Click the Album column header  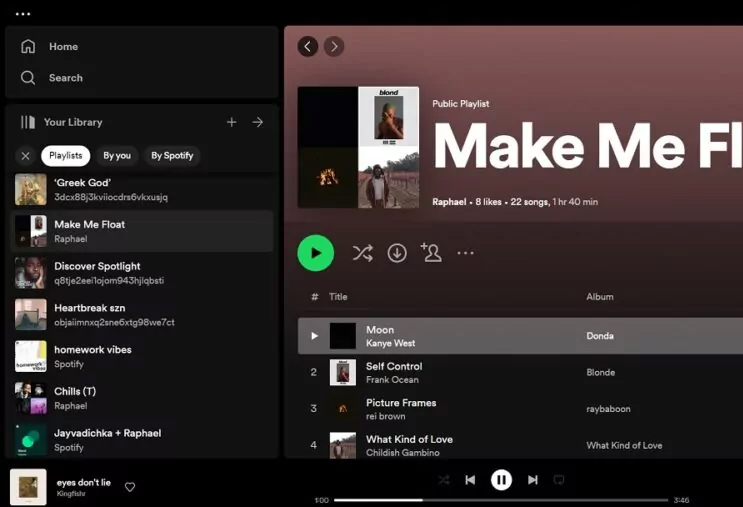coord(600,297)
